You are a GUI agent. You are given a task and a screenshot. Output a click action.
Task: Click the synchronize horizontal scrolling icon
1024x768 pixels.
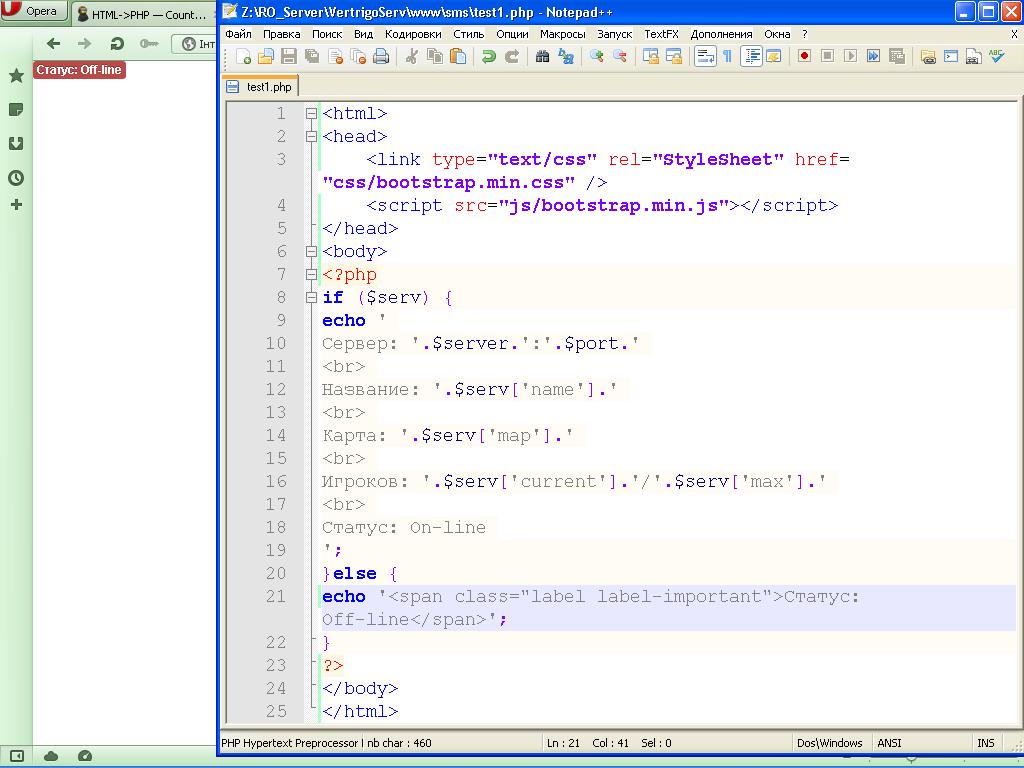click(x=673, y=57)
